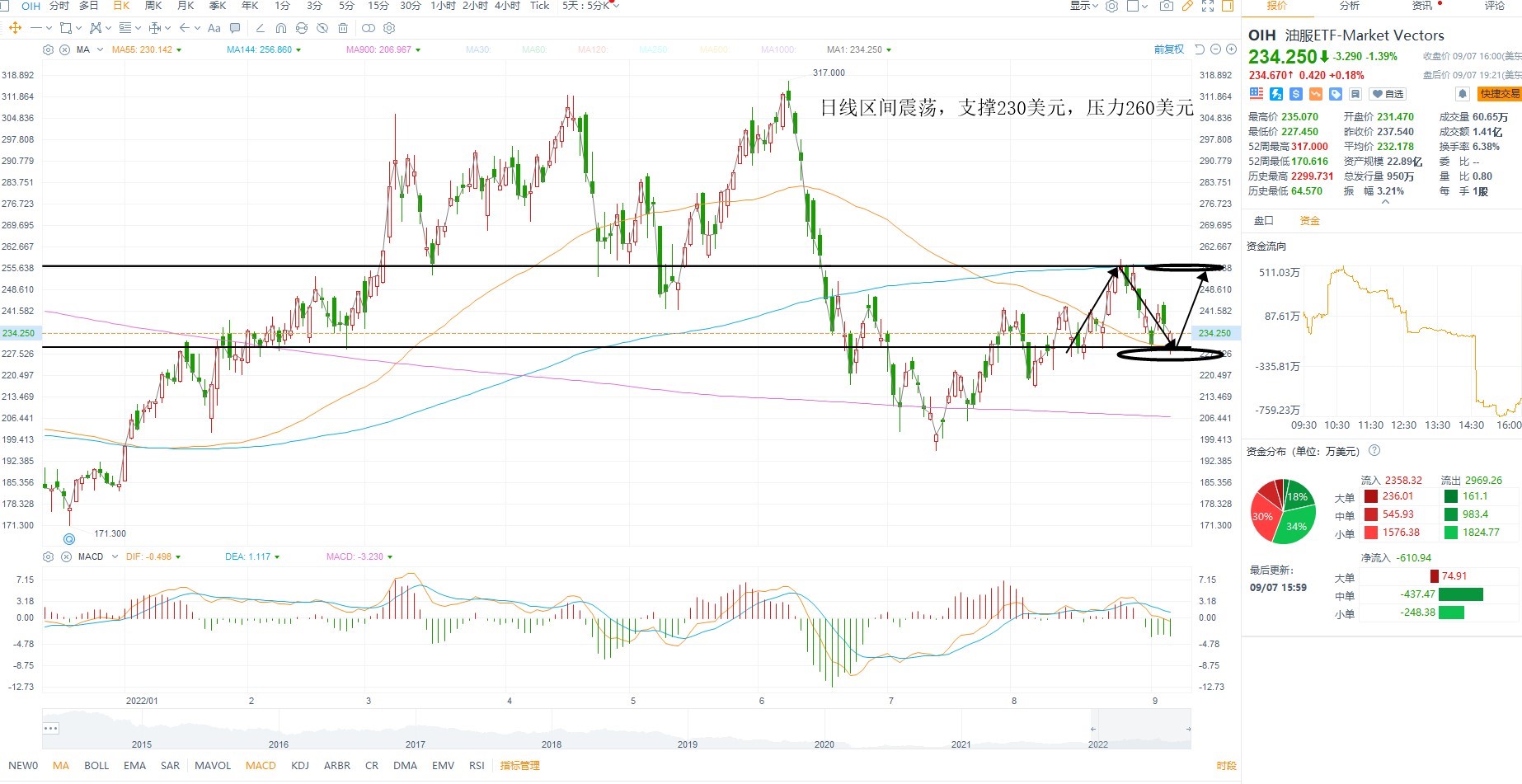The image size is (1522, 784).
Task: Select the magnet snap drawing tool
Action: pos(281,28)
